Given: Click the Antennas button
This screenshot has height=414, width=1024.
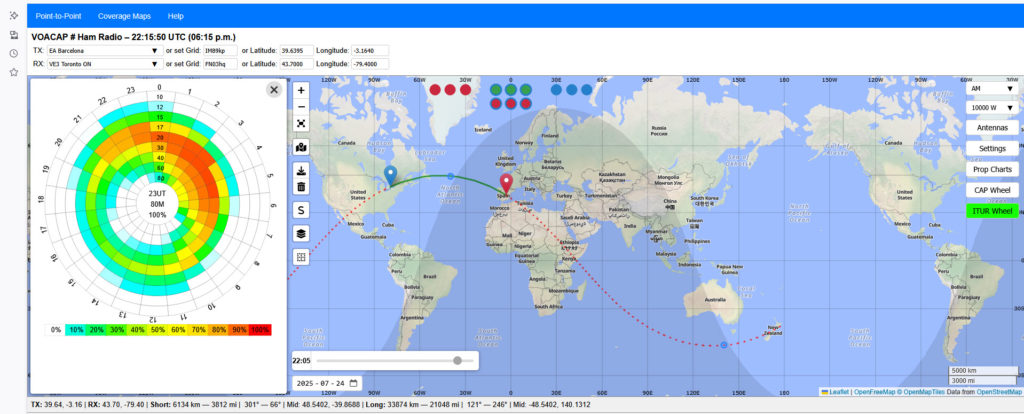Looking at the screenshot, I should [x=992, y=127].
